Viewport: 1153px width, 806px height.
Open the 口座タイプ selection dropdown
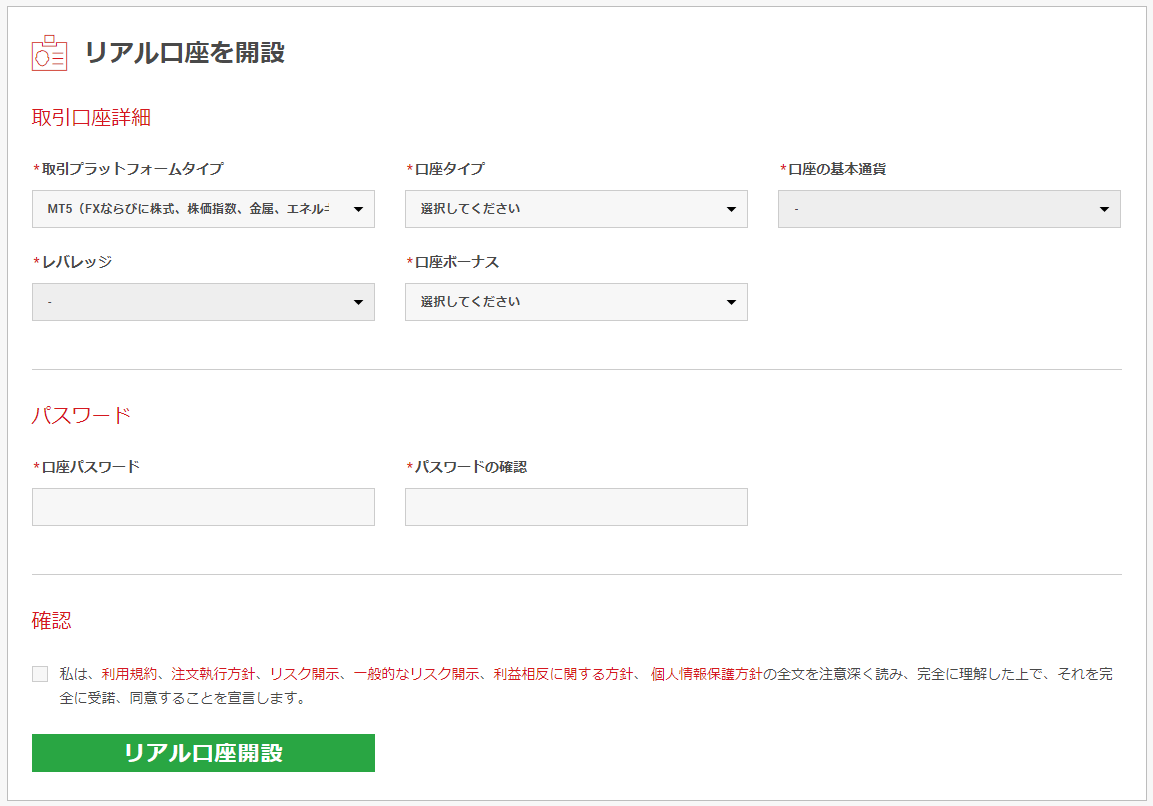[576, 209]
